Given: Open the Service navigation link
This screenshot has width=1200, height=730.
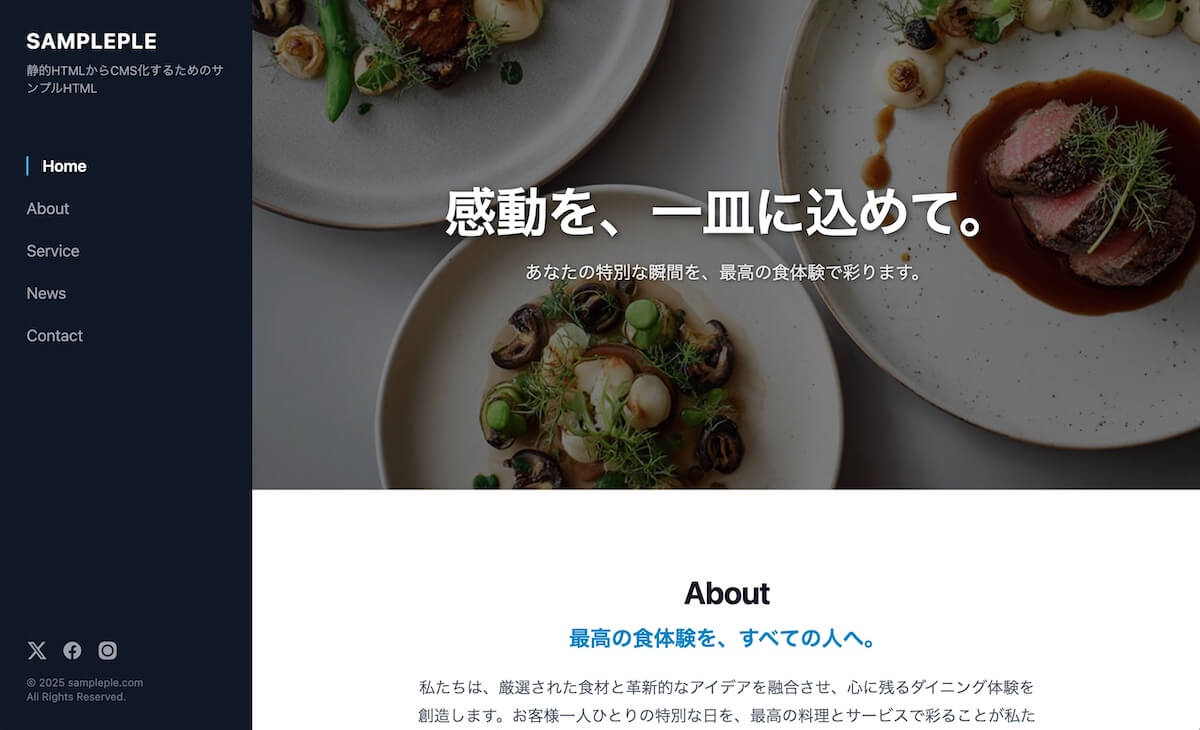Looking at the screenshot, I should pos(52,251).
